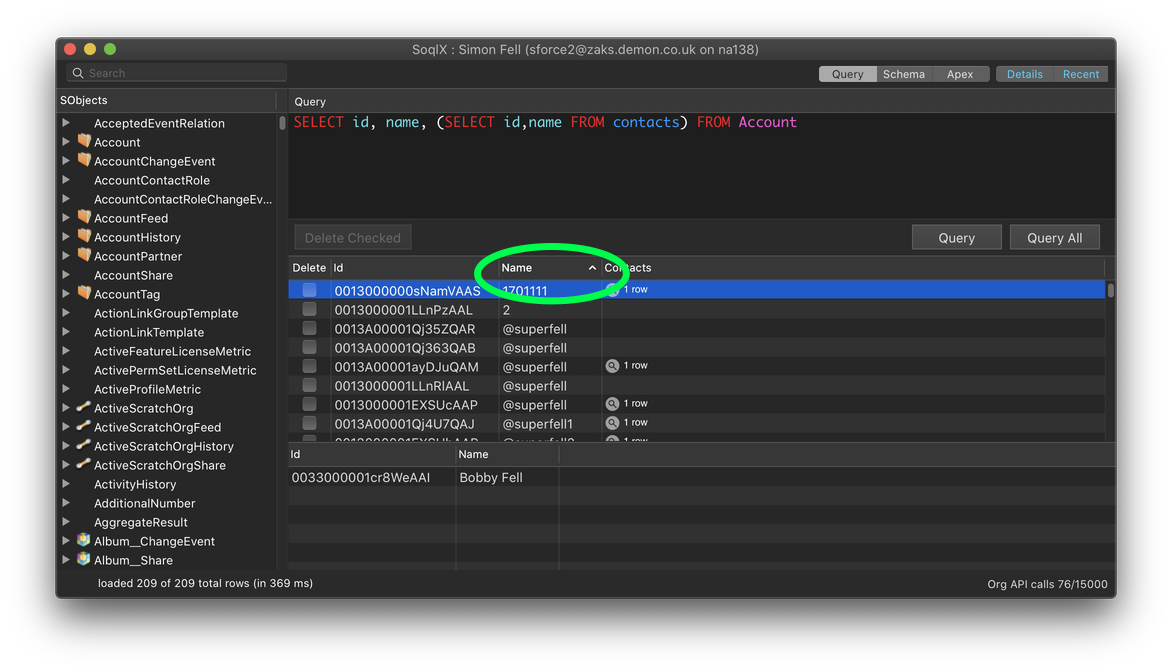Click the Delete Checked button

353,238
